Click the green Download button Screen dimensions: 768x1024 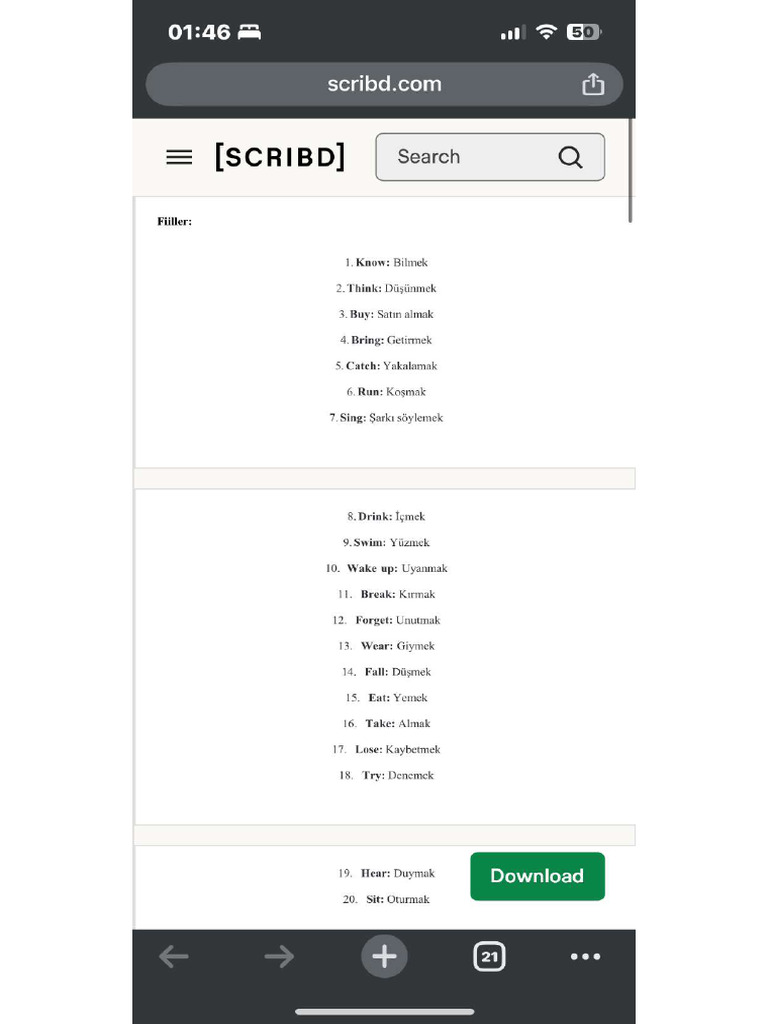click(x=537, y=876)
